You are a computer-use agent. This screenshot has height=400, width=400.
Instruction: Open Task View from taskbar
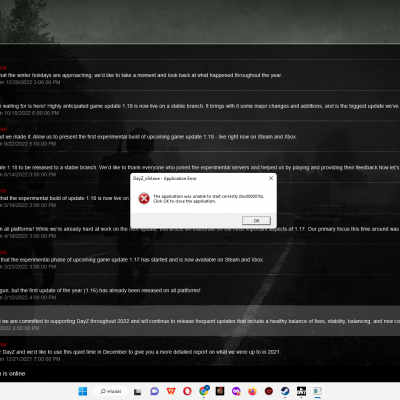tap(138, 391)
